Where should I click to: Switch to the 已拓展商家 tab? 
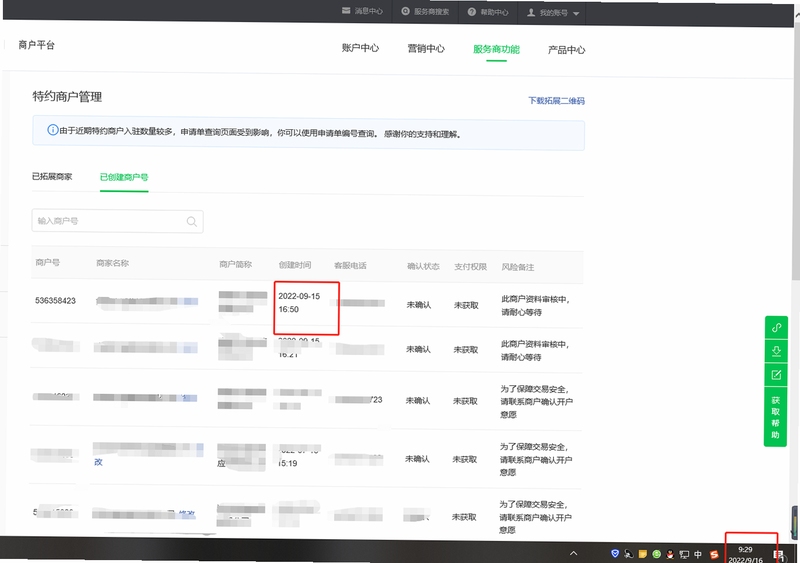click(x=52, y=177)
